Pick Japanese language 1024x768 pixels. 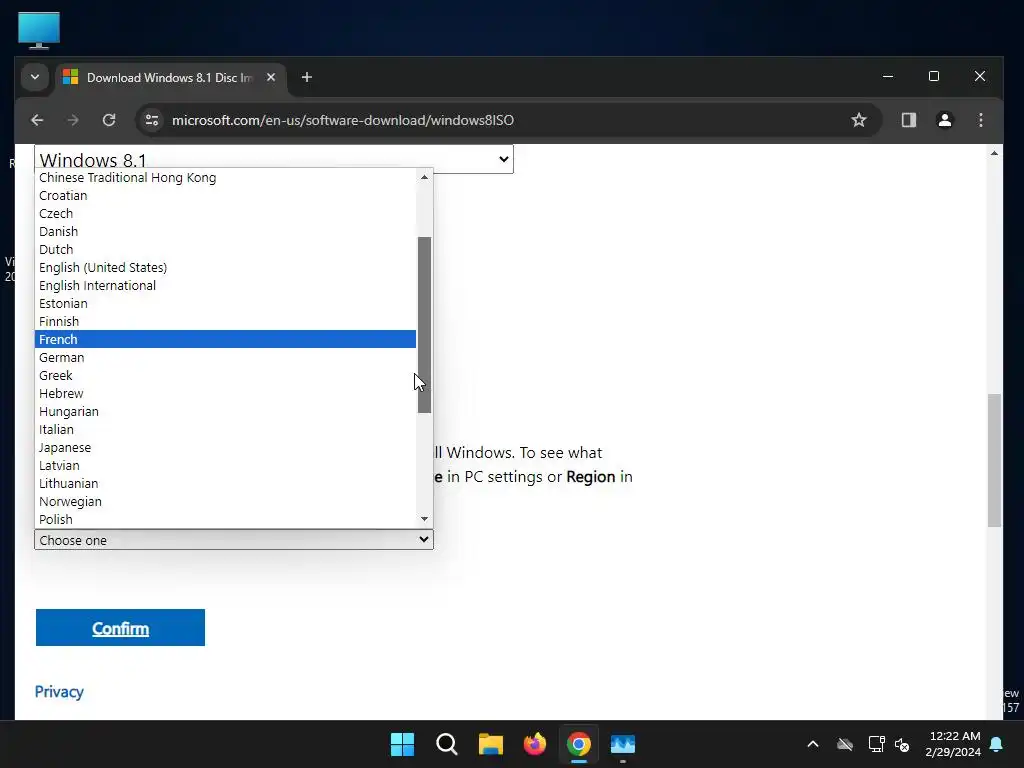pyautogui.click(x=225, y=447)
